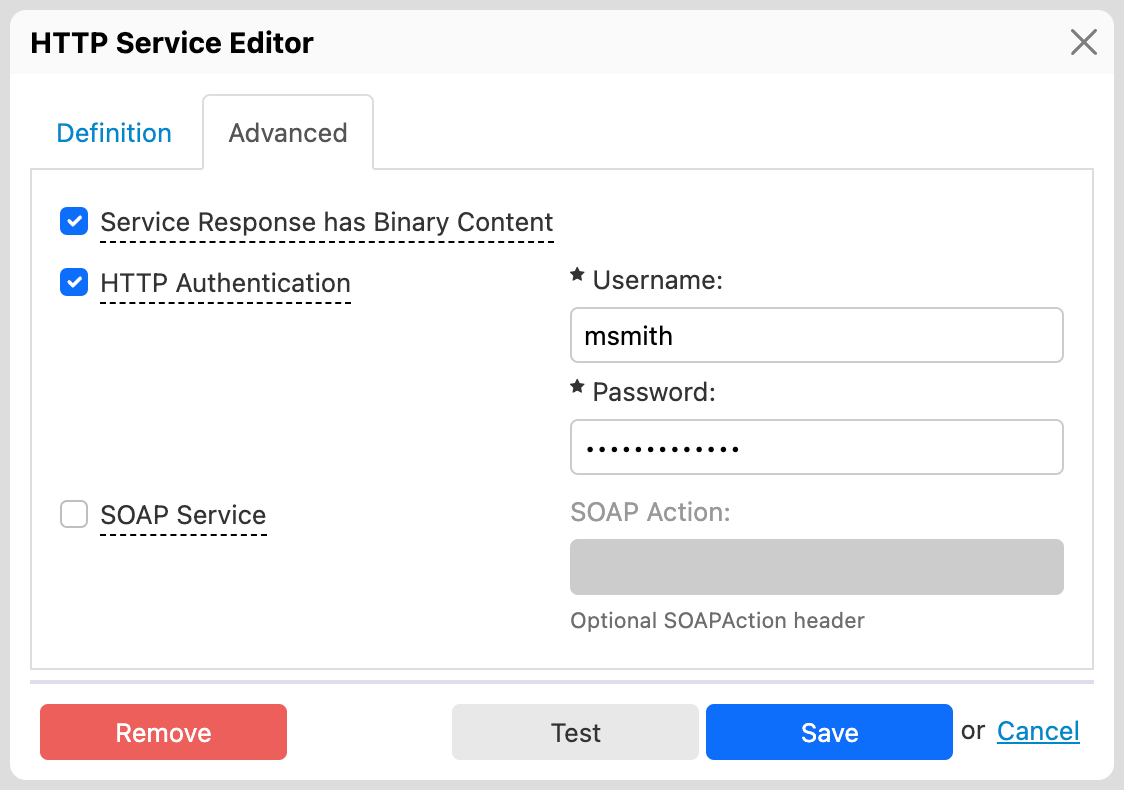Save the HTTP service settings

(829, 732)
